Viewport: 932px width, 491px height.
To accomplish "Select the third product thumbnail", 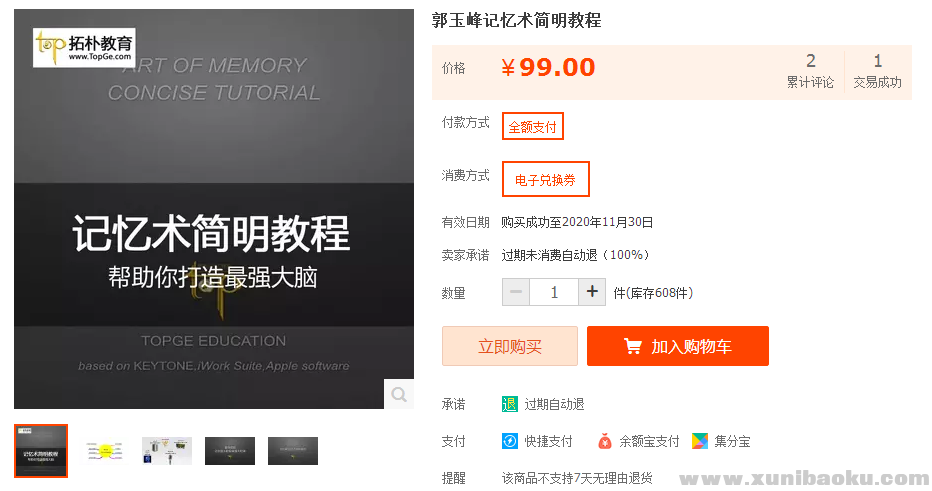I will point(167,451).
